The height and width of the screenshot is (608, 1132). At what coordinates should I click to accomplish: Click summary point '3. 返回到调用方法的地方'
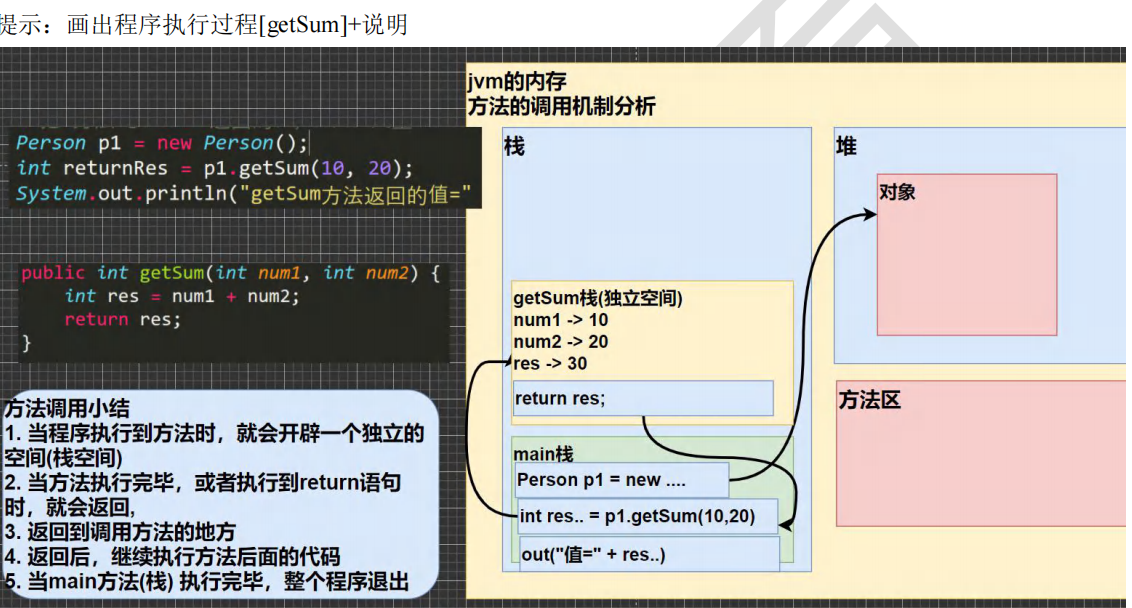click(121, 532)
